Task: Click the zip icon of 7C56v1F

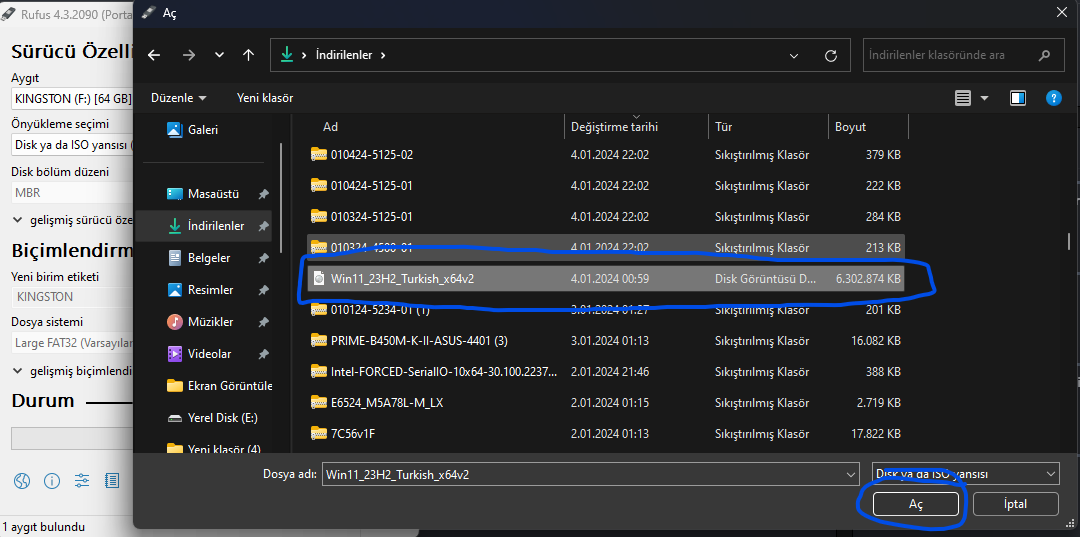Action: pyautogui.click(x=318, y=433)
